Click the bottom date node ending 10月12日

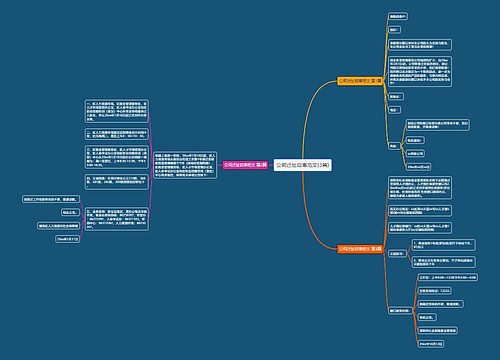431,344
